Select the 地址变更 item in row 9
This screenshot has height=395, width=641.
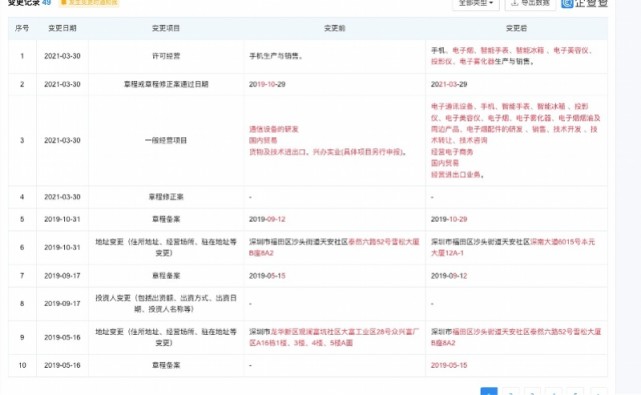(x=166, y=337)
